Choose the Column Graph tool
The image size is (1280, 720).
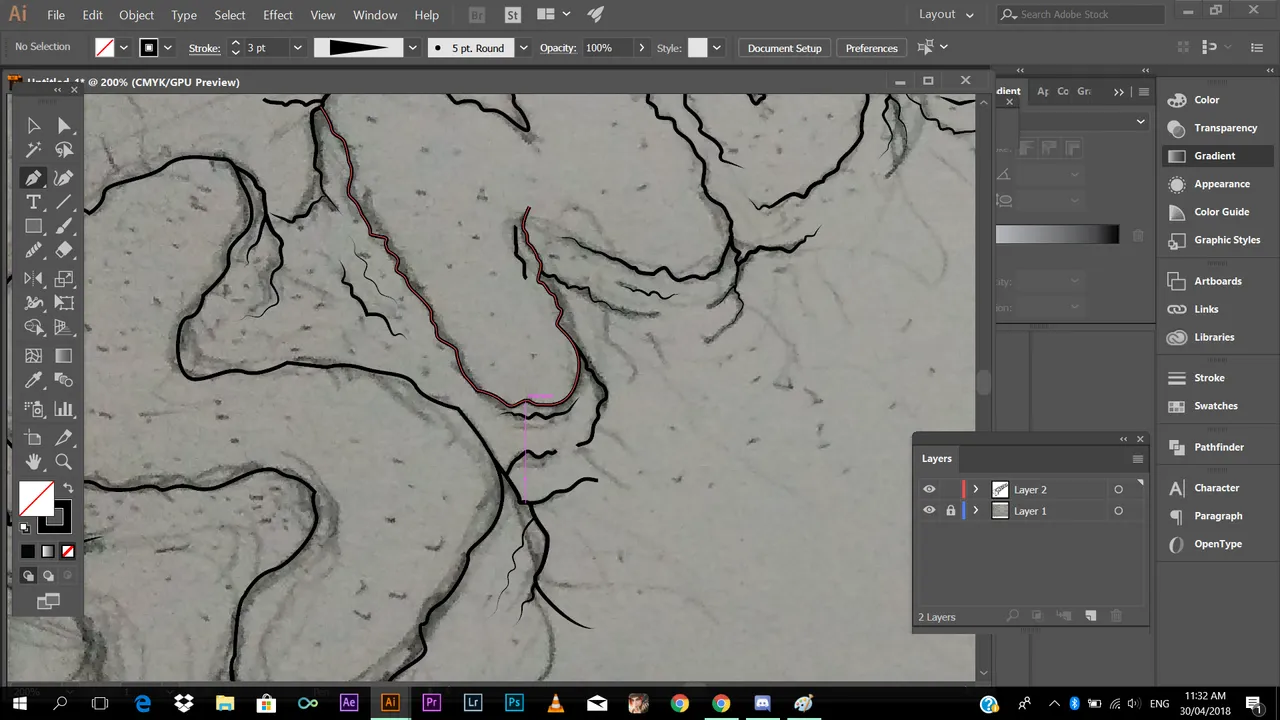(64, 409)
